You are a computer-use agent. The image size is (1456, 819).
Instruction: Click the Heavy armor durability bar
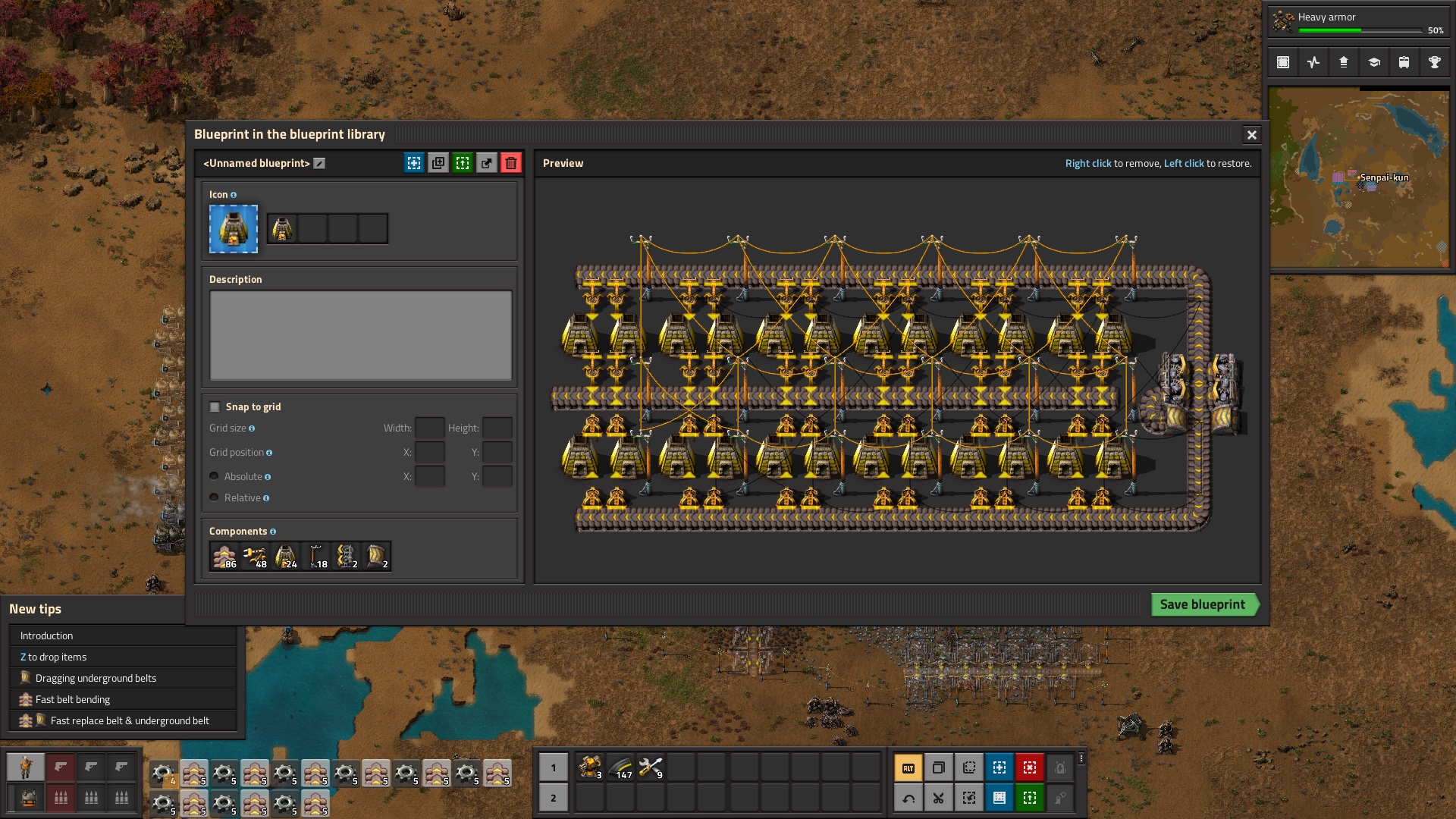coord(1359,31)
